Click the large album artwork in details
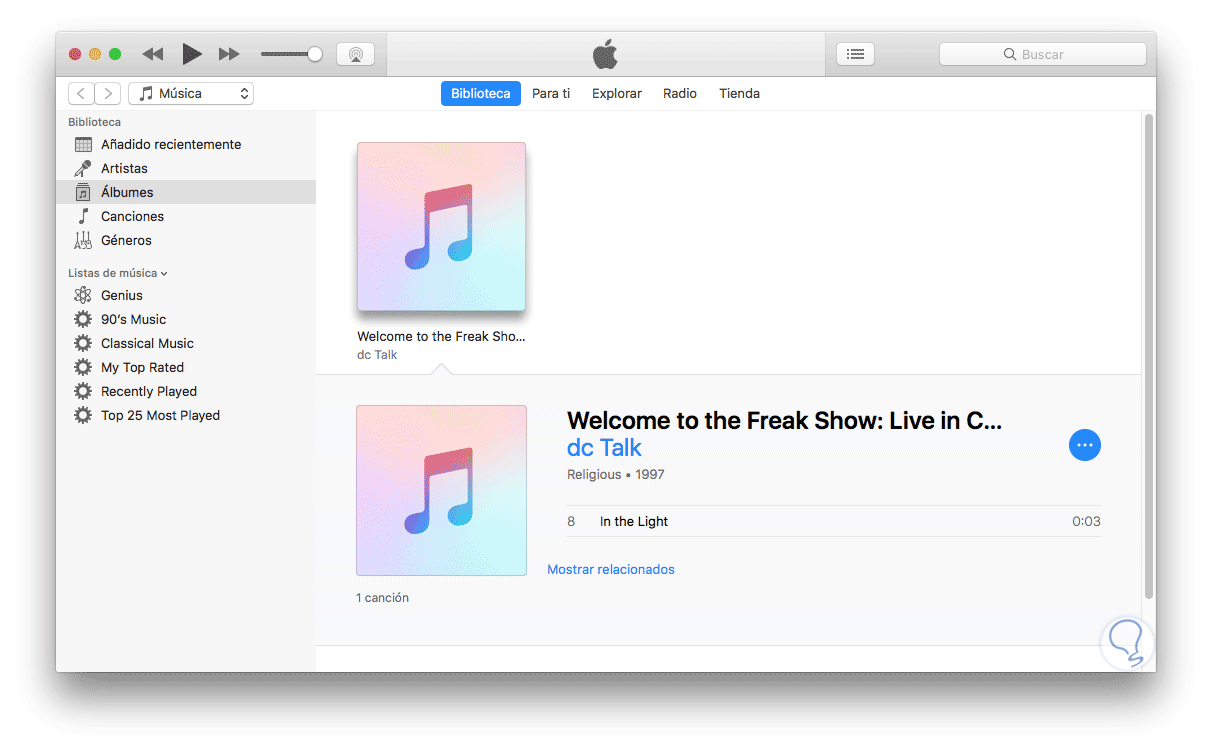The width and height of the screenshot is (1212, 752). (x=441, y=490)
